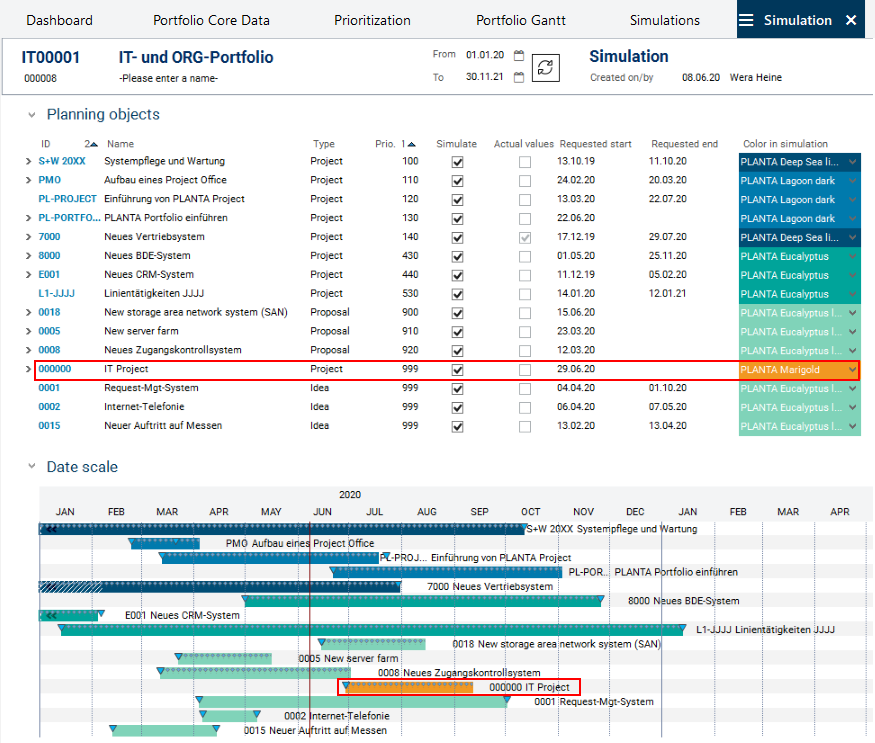Collapse the Planning objects section
The width and height of the screenshot is (875, 743).
[32, 115]
